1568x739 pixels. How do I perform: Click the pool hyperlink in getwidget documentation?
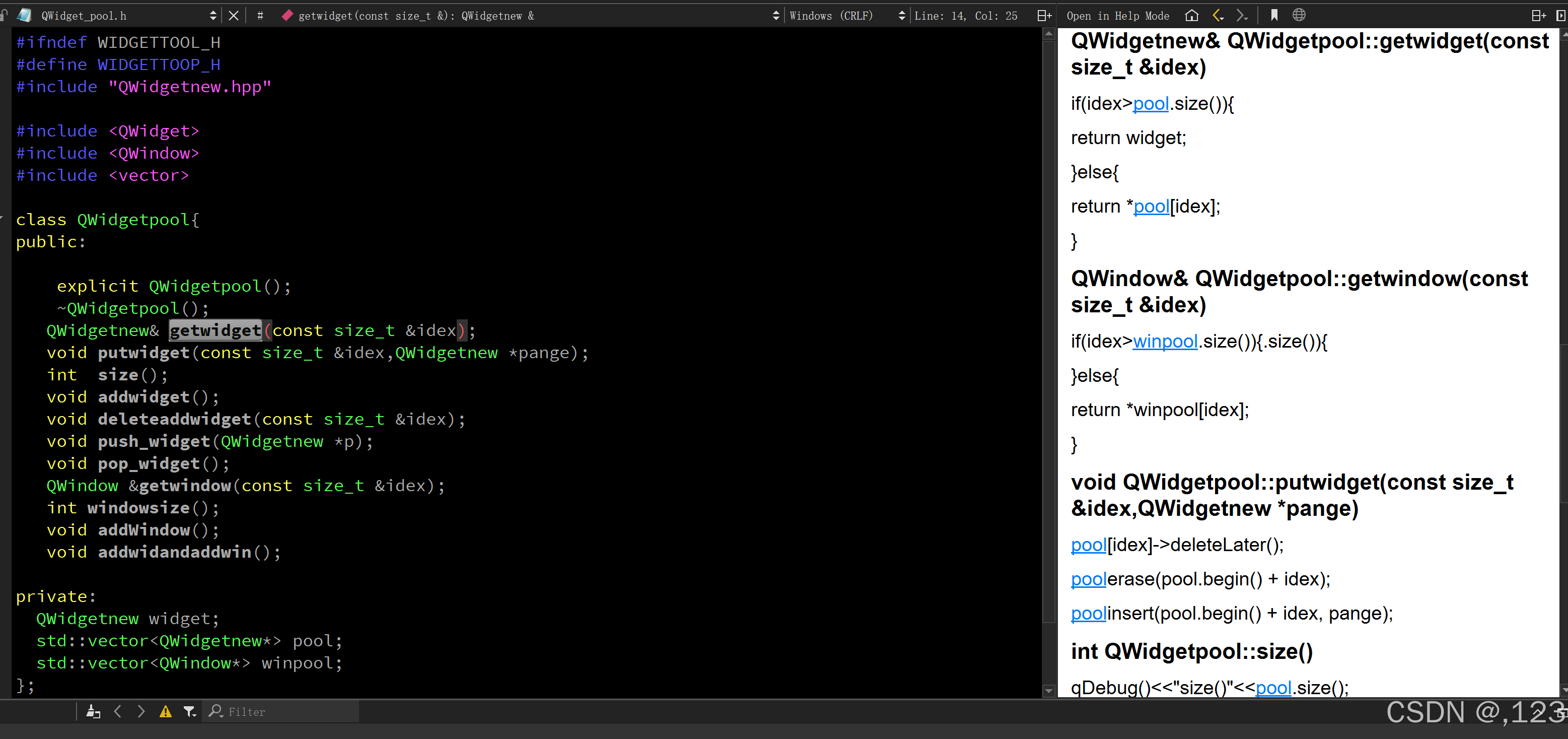(x=1151, y=103)
